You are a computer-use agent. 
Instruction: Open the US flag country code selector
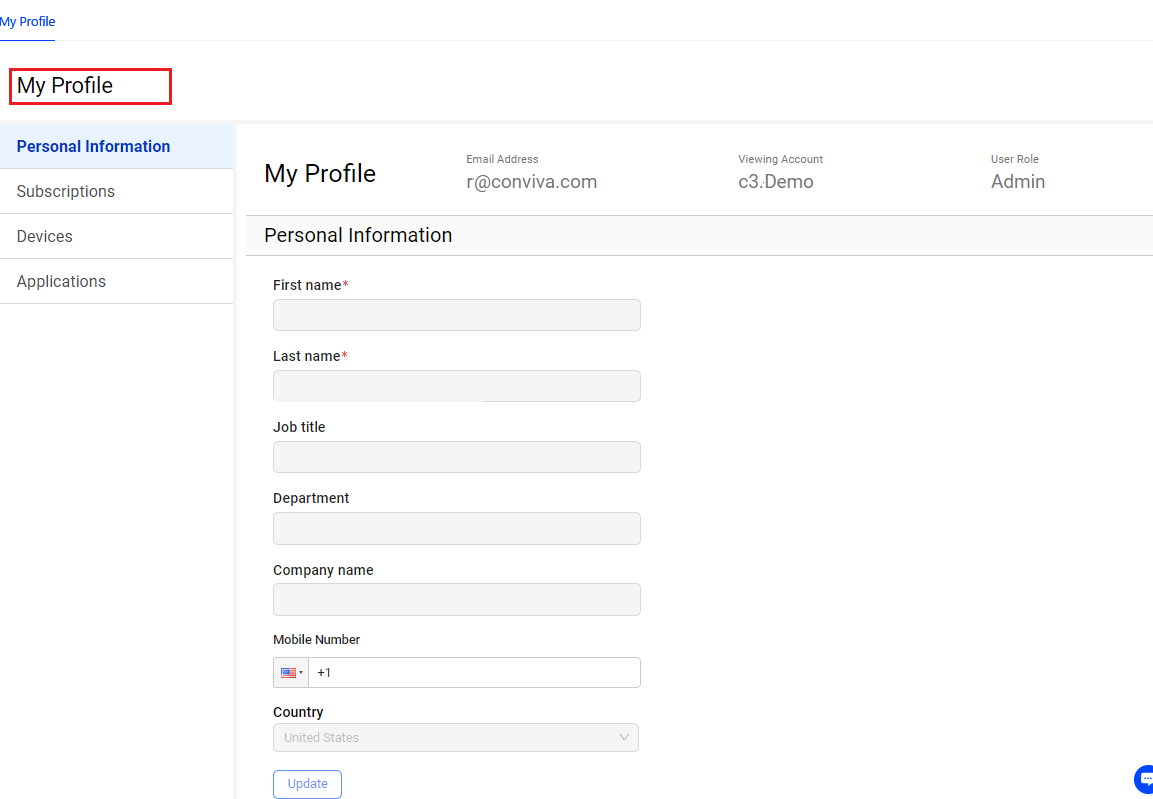[291, 673]
